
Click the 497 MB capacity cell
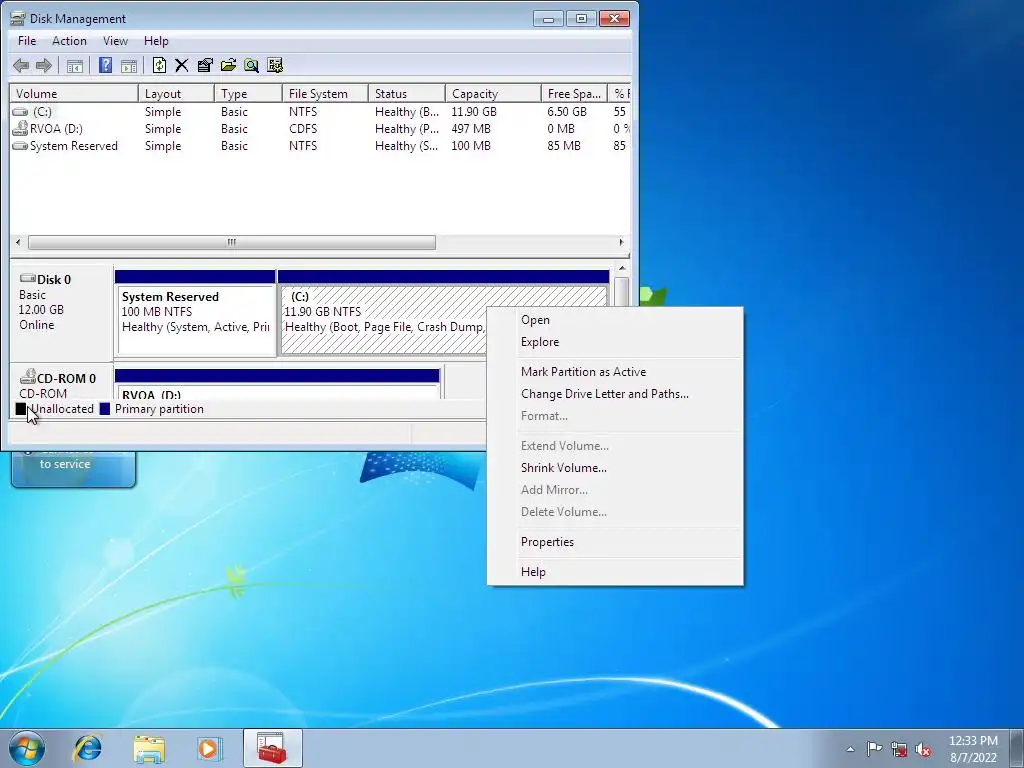(470, 129)
